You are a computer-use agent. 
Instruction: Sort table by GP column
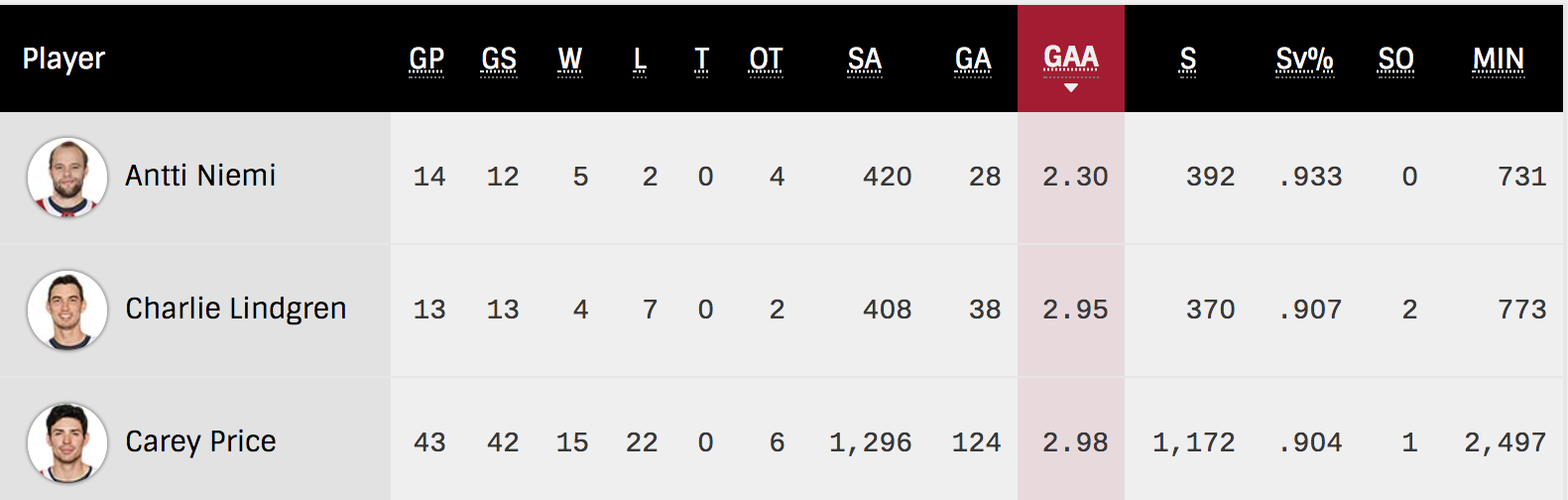[426, 60]
